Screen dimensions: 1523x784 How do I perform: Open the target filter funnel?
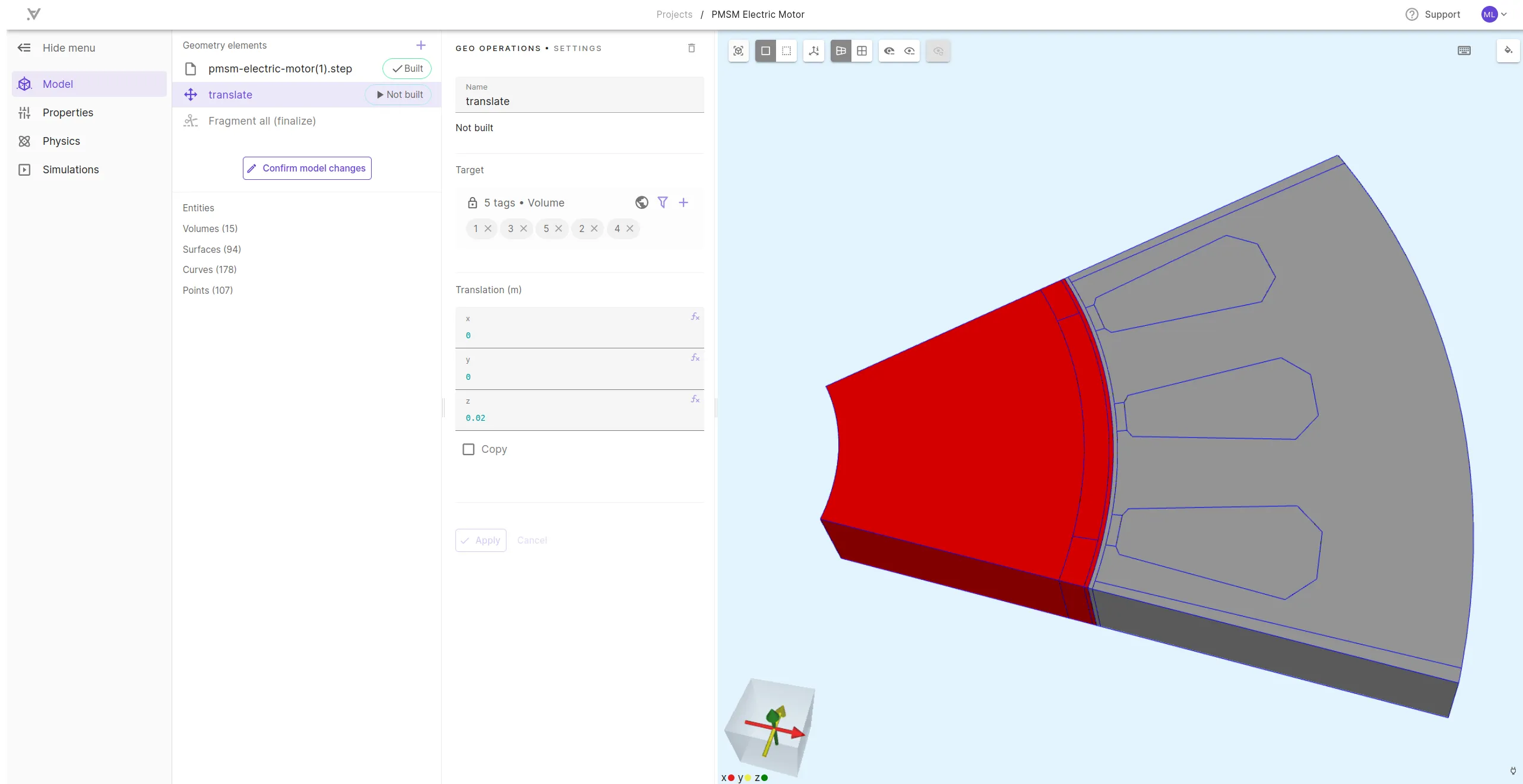coord(663,203)
